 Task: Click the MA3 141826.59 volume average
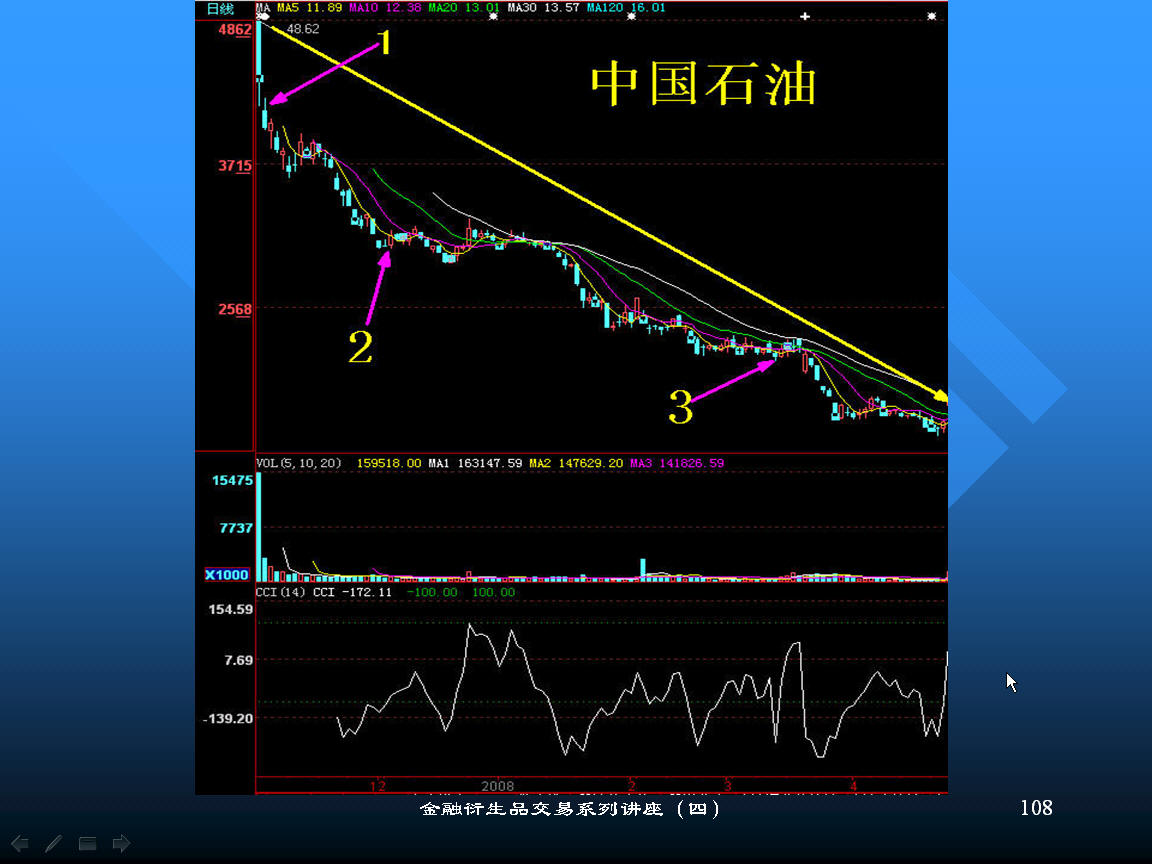677,463
